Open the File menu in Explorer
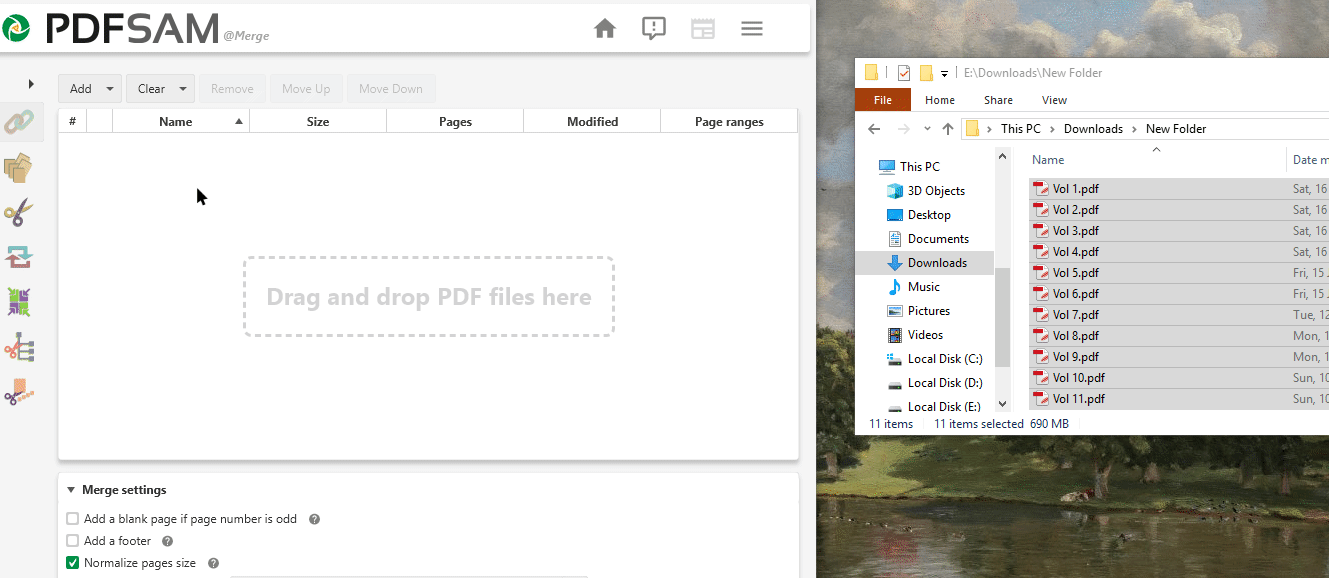 [883, 99]
